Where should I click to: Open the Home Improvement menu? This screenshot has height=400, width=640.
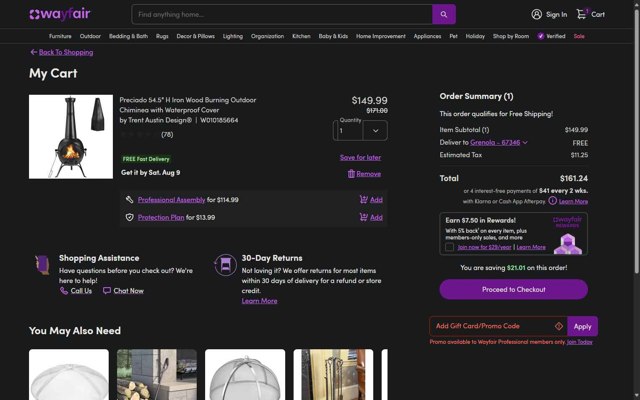pyautogui.click(x=381, y=36)
